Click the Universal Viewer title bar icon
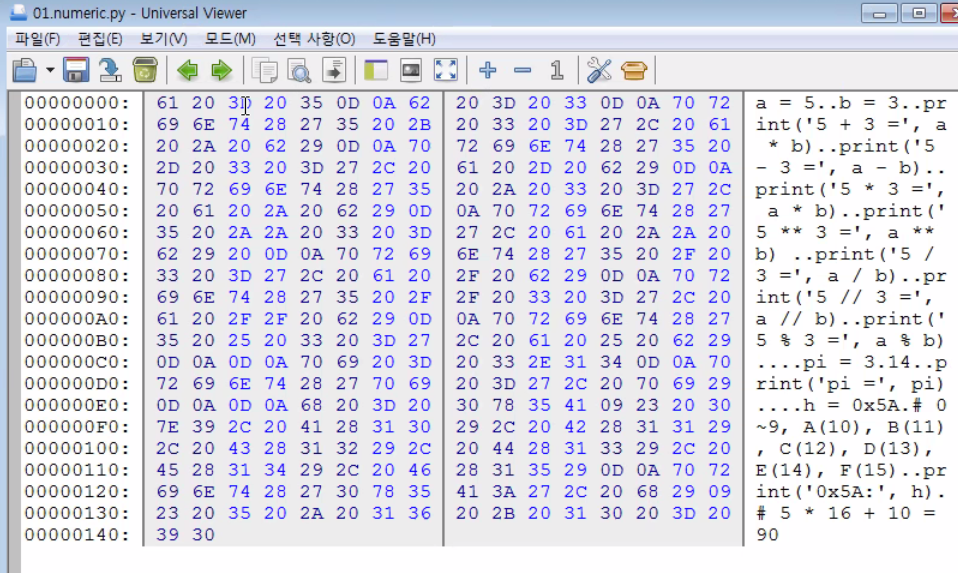This screenshot has height=573, width=958. click(x=18, y=12)
